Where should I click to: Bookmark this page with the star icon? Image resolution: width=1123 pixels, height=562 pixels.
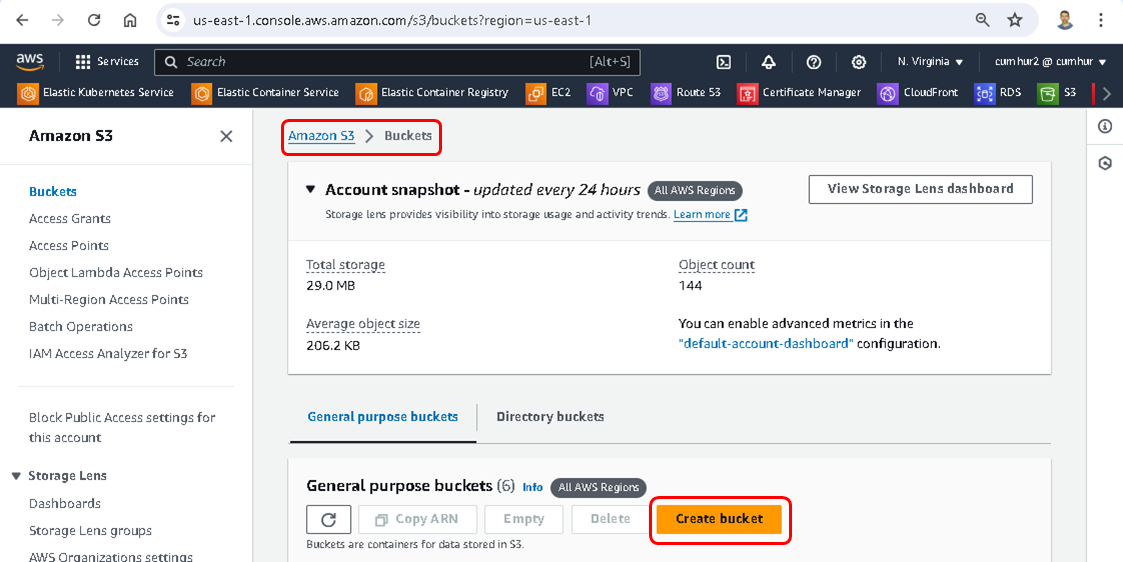click(1015, 20)
